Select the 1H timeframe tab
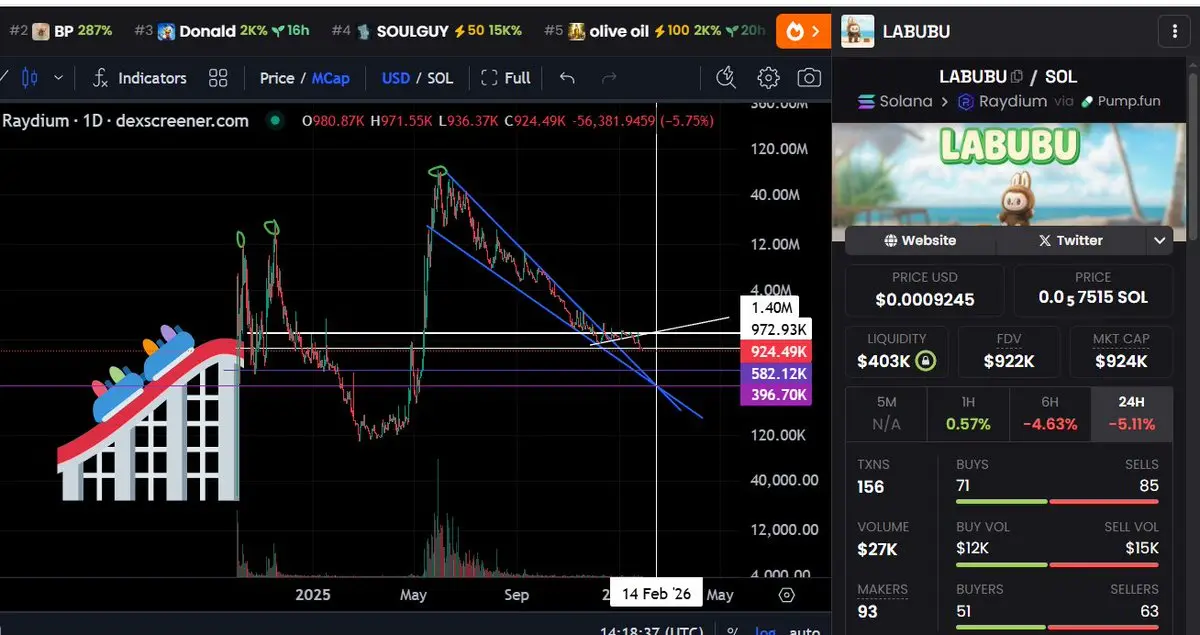1200x635 pixels. coord(968,412)
